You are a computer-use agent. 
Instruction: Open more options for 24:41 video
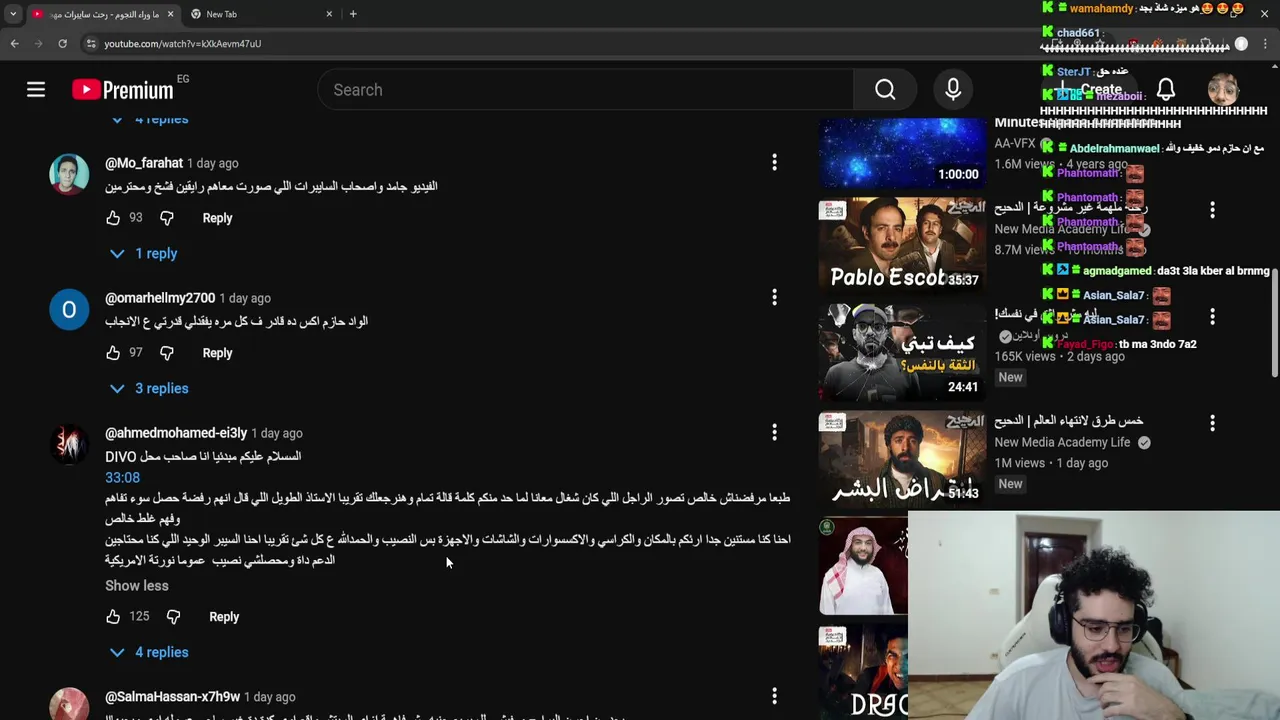(1212, 317)
